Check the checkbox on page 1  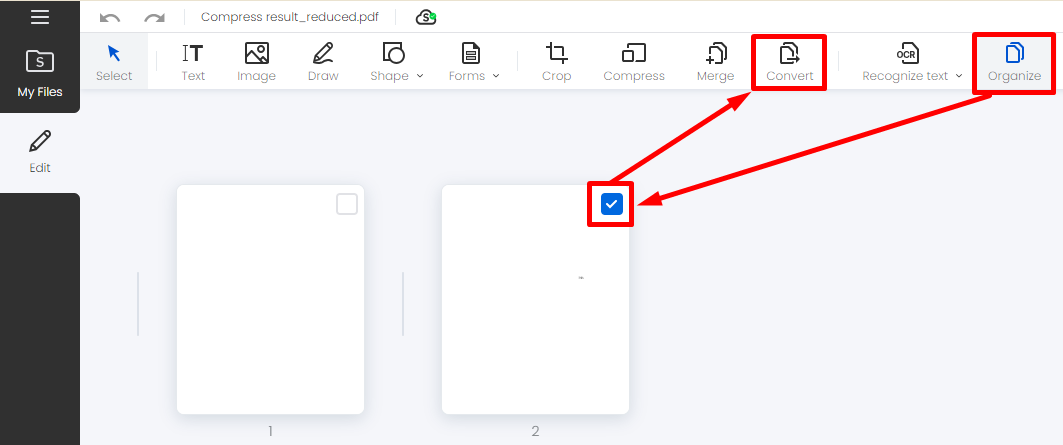coord(347,204)
